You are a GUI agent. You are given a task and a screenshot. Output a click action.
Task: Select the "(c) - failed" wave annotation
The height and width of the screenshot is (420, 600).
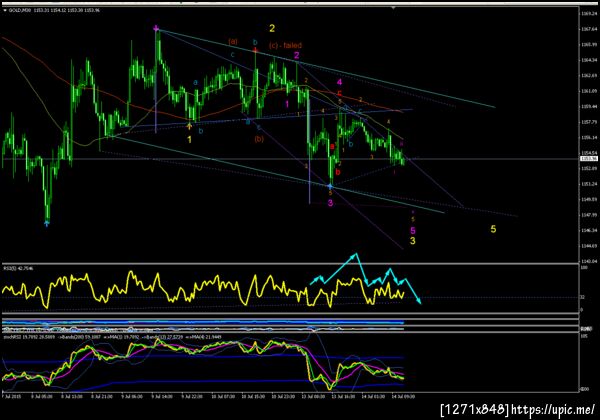pos(285,46)
